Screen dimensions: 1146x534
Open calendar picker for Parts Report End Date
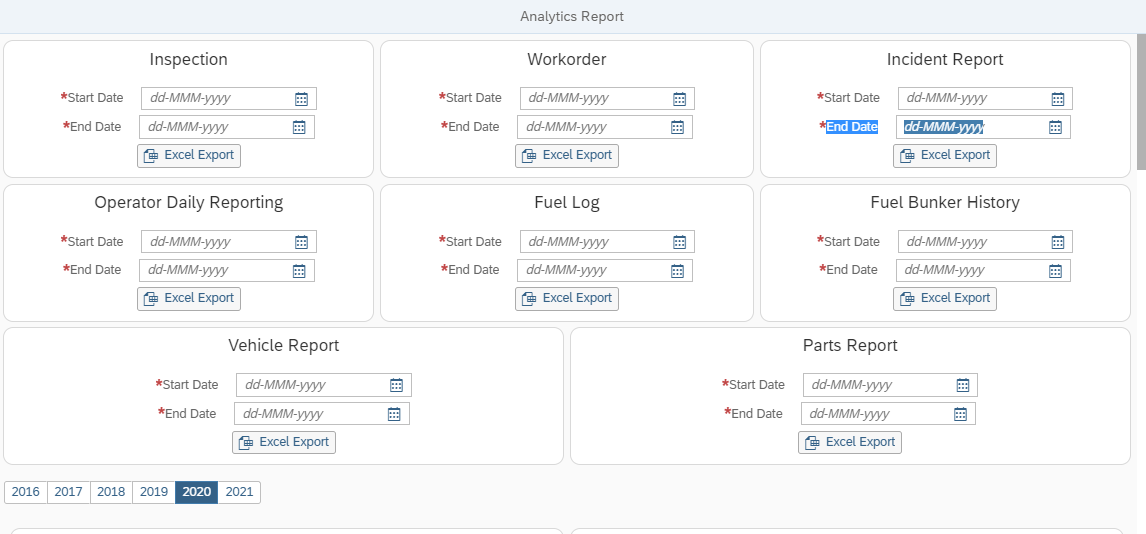[960, 413]
